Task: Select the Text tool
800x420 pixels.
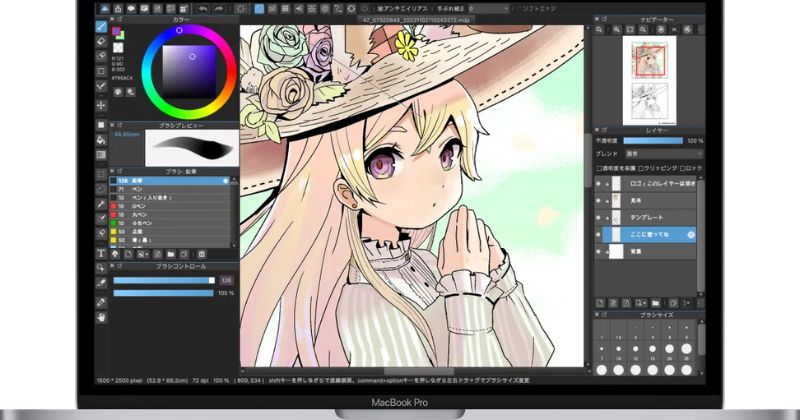Action: pyautogui.click(x=101, y=253)
